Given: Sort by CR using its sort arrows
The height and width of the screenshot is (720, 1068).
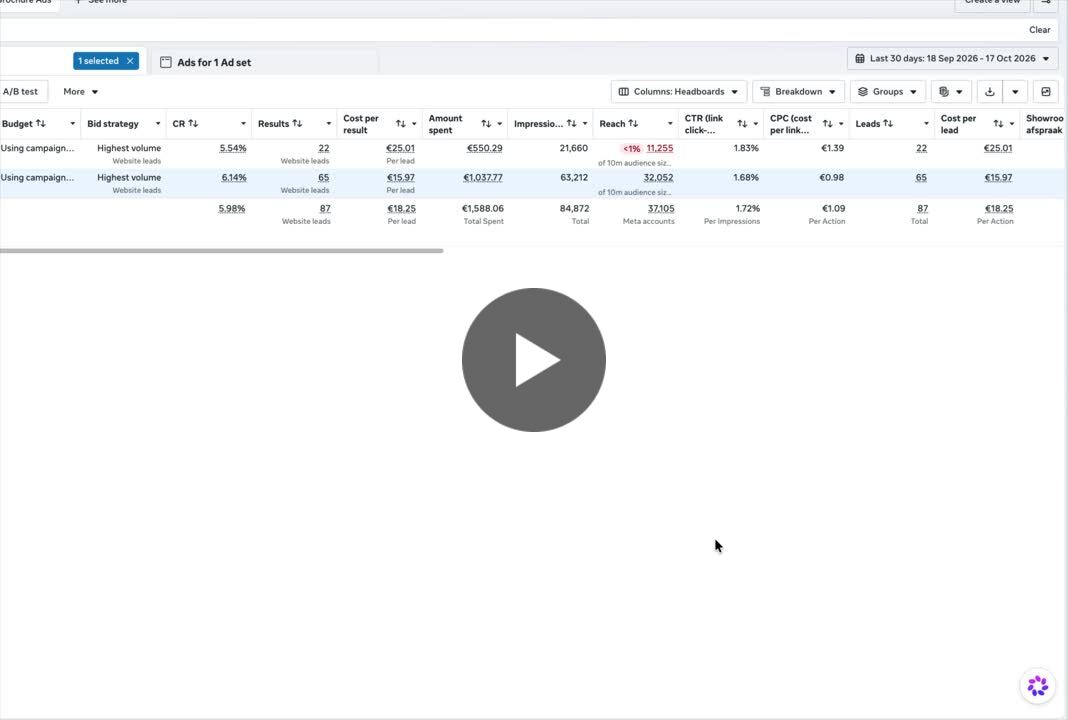Looking at the screenshot, I should 193,123.
